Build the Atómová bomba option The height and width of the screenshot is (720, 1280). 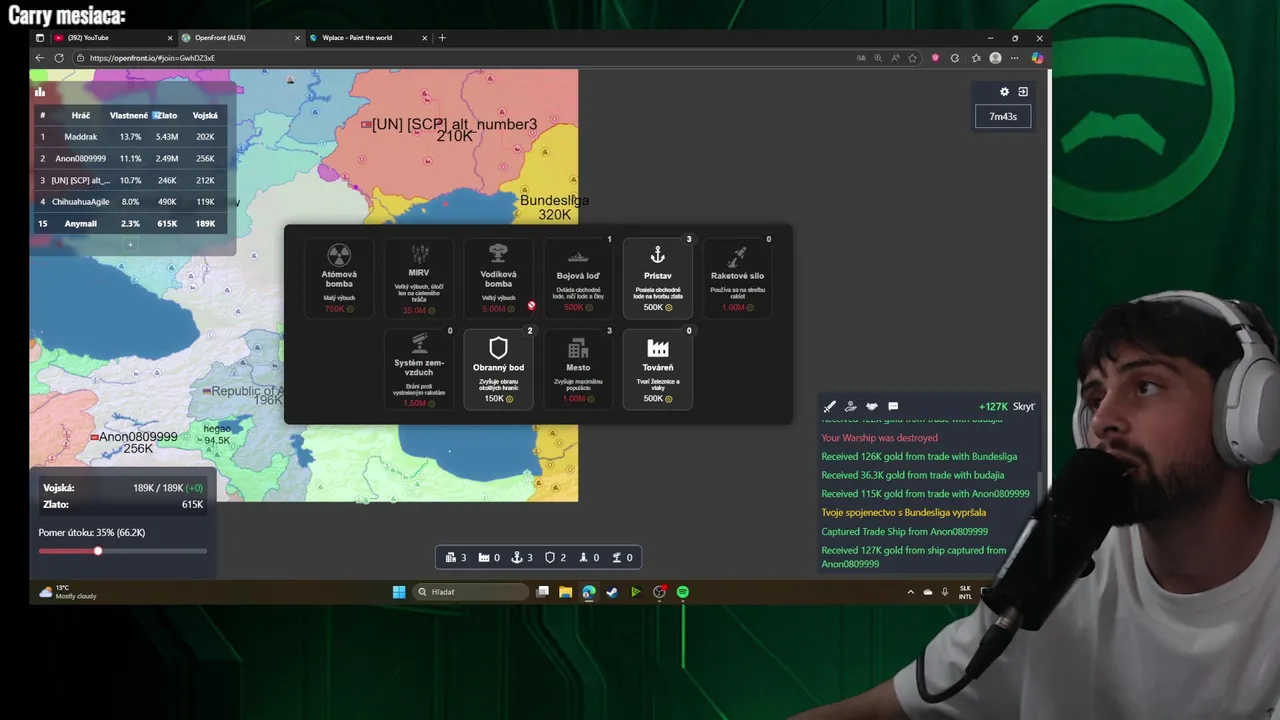339,279
